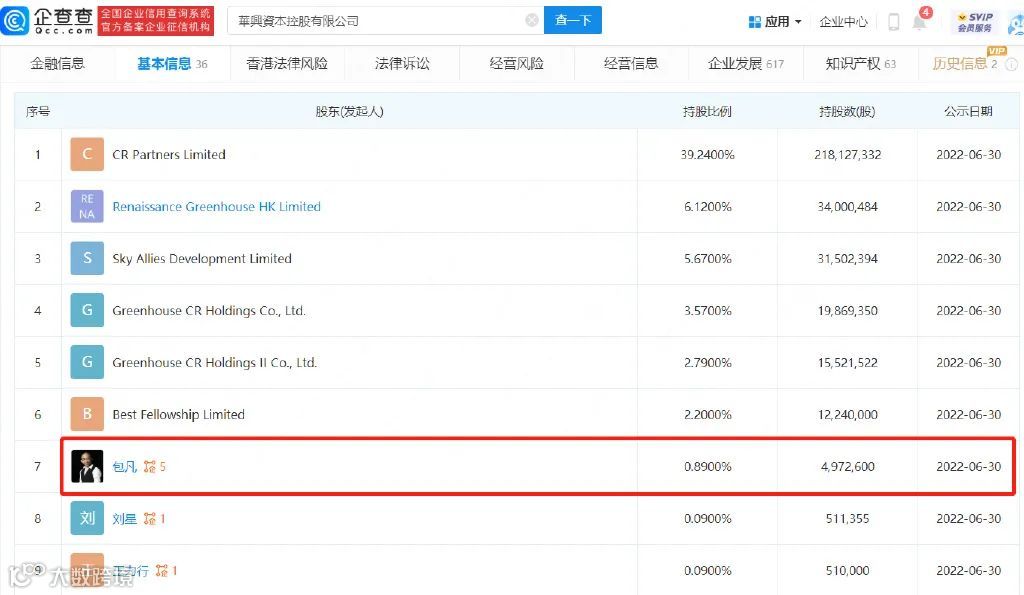Switch to 香港法律风险 tab
Screen dimensions: 1024x595
(287, 63)
